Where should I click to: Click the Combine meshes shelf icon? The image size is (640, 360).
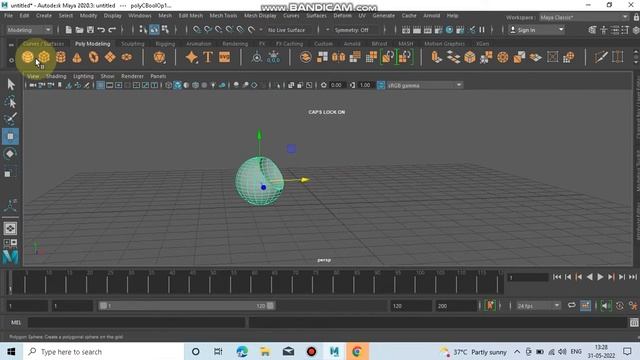pos(305,57)
